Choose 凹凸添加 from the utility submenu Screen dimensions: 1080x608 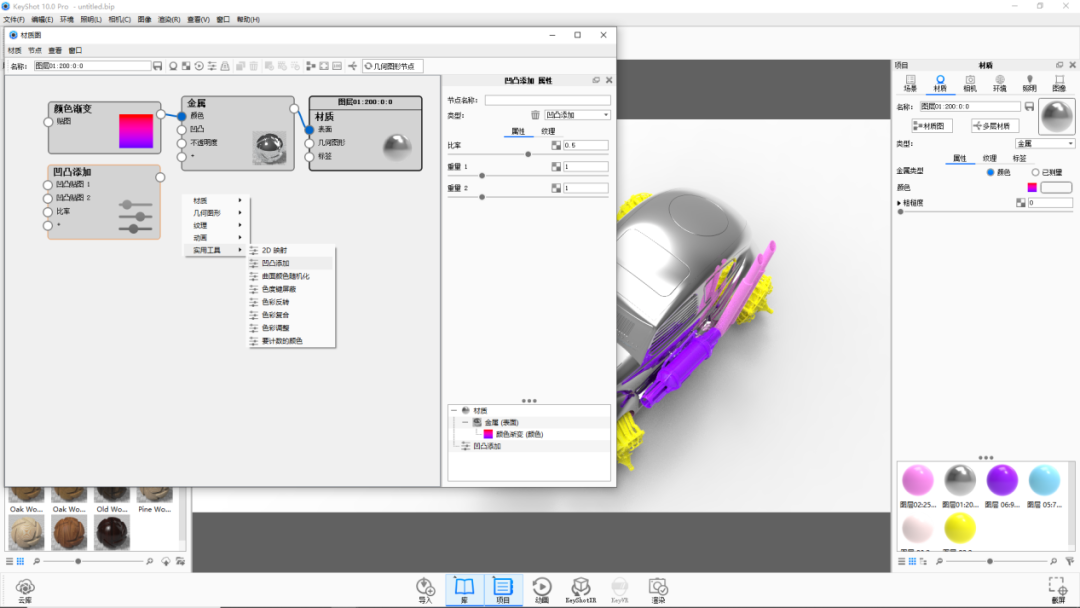click(291, 263)
